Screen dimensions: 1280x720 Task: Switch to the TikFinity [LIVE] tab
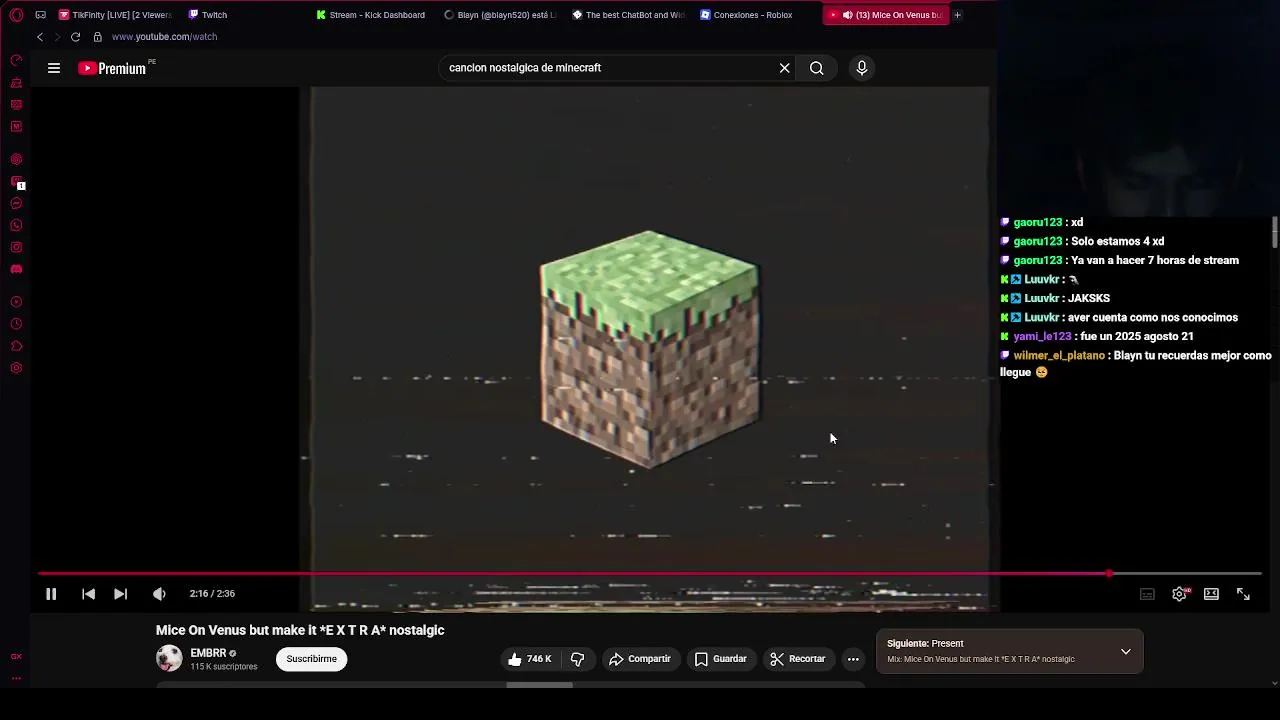(x=114, y=15)
